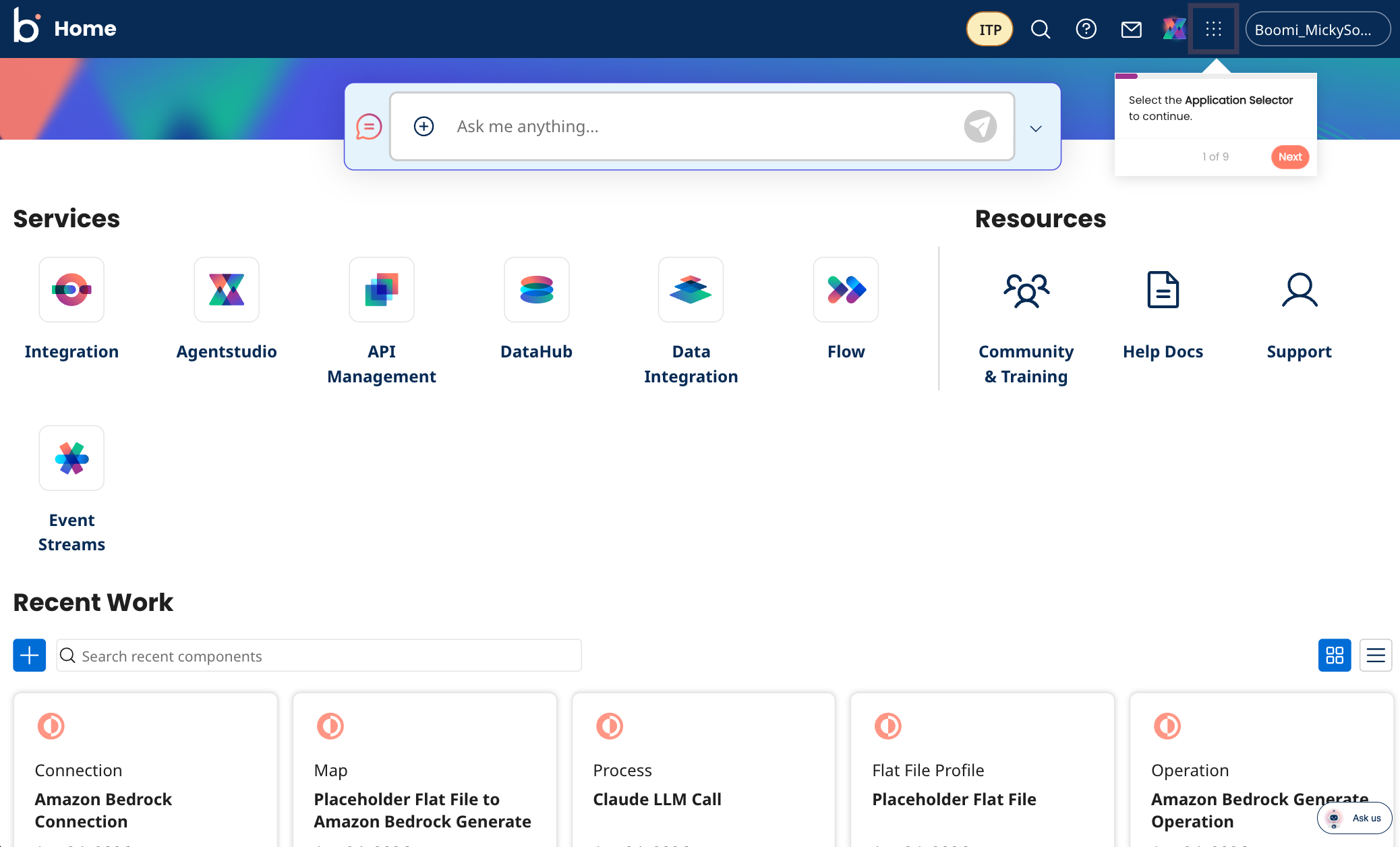Click the Event Streams label text
This screenshot has height=847, width=1400.
(71, 532)
